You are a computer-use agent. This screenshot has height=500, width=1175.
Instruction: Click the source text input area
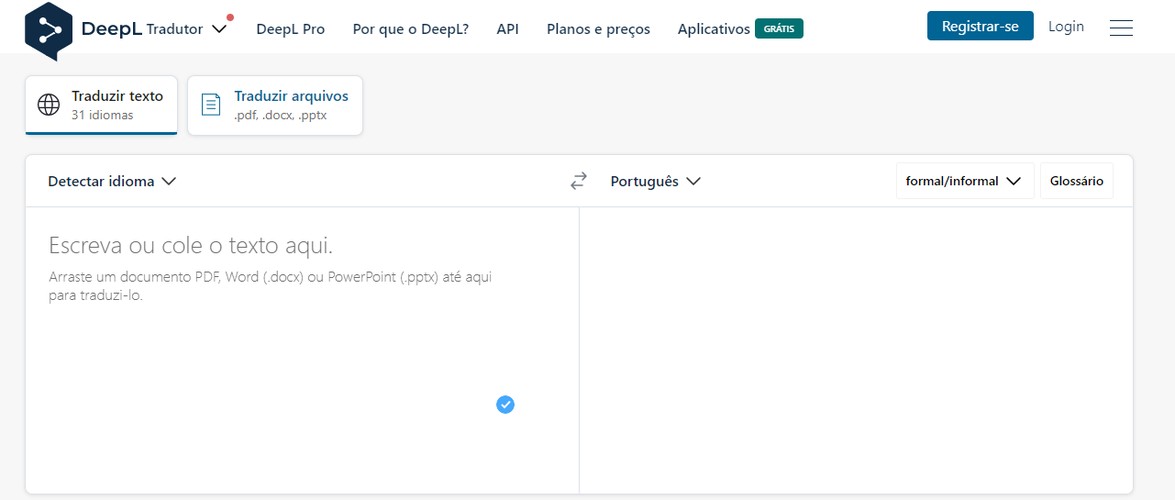302,350
